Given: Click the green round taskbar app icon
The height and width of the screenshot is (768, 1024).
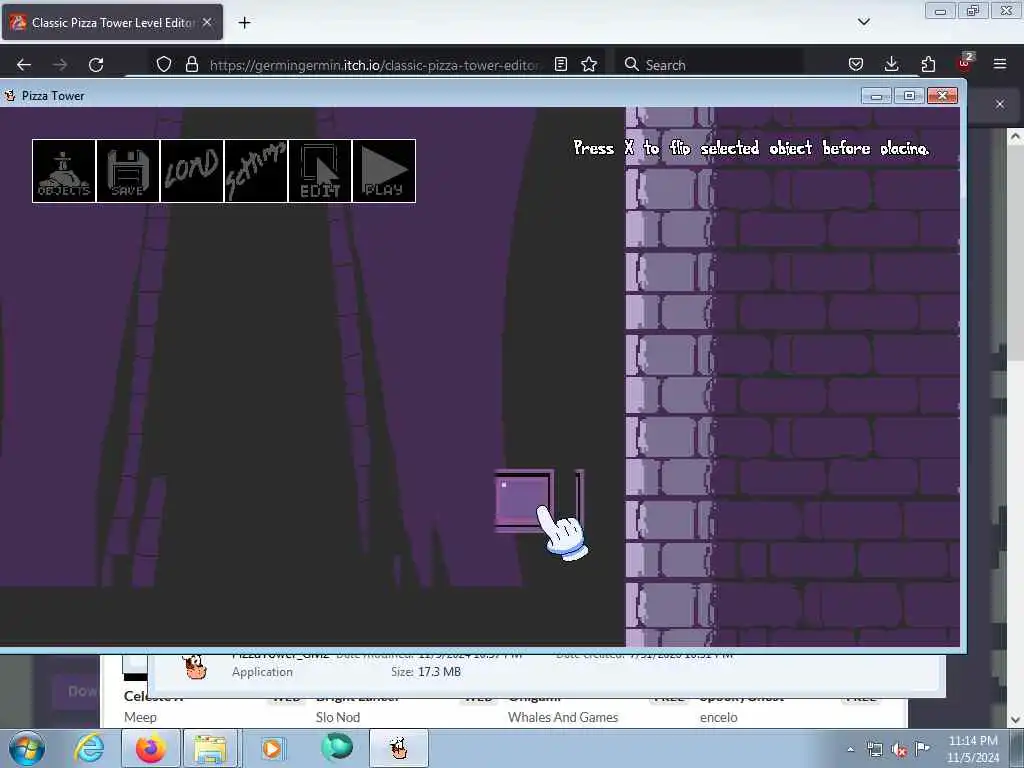Looking at the screenshot, I should 337,748.
